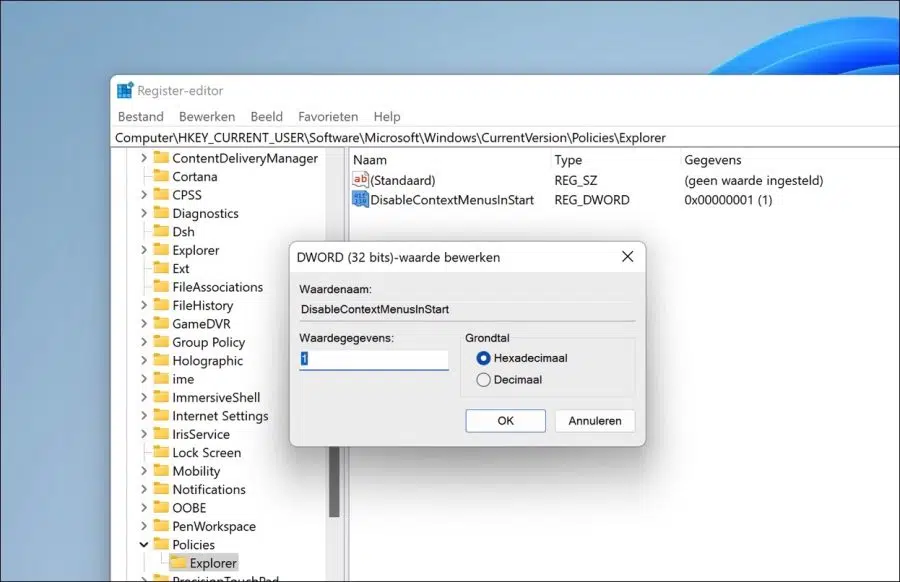Viewport: 900px width, 582px height.
Task: Click the (geen waarde ingesteld) data cell
Action: click(x=753, y=180)
